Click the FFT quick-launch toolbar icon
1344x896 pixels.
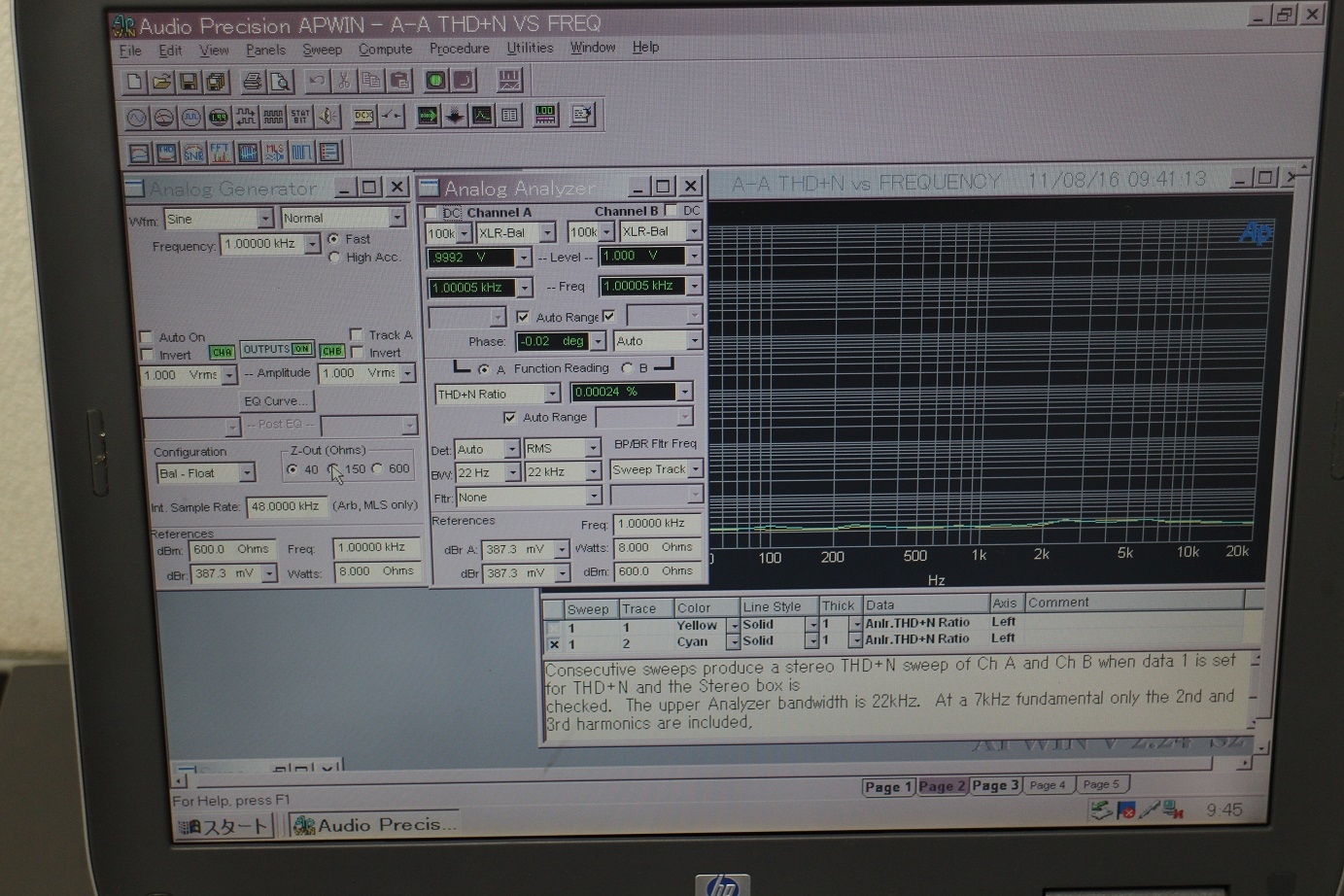tap(221, 153)
